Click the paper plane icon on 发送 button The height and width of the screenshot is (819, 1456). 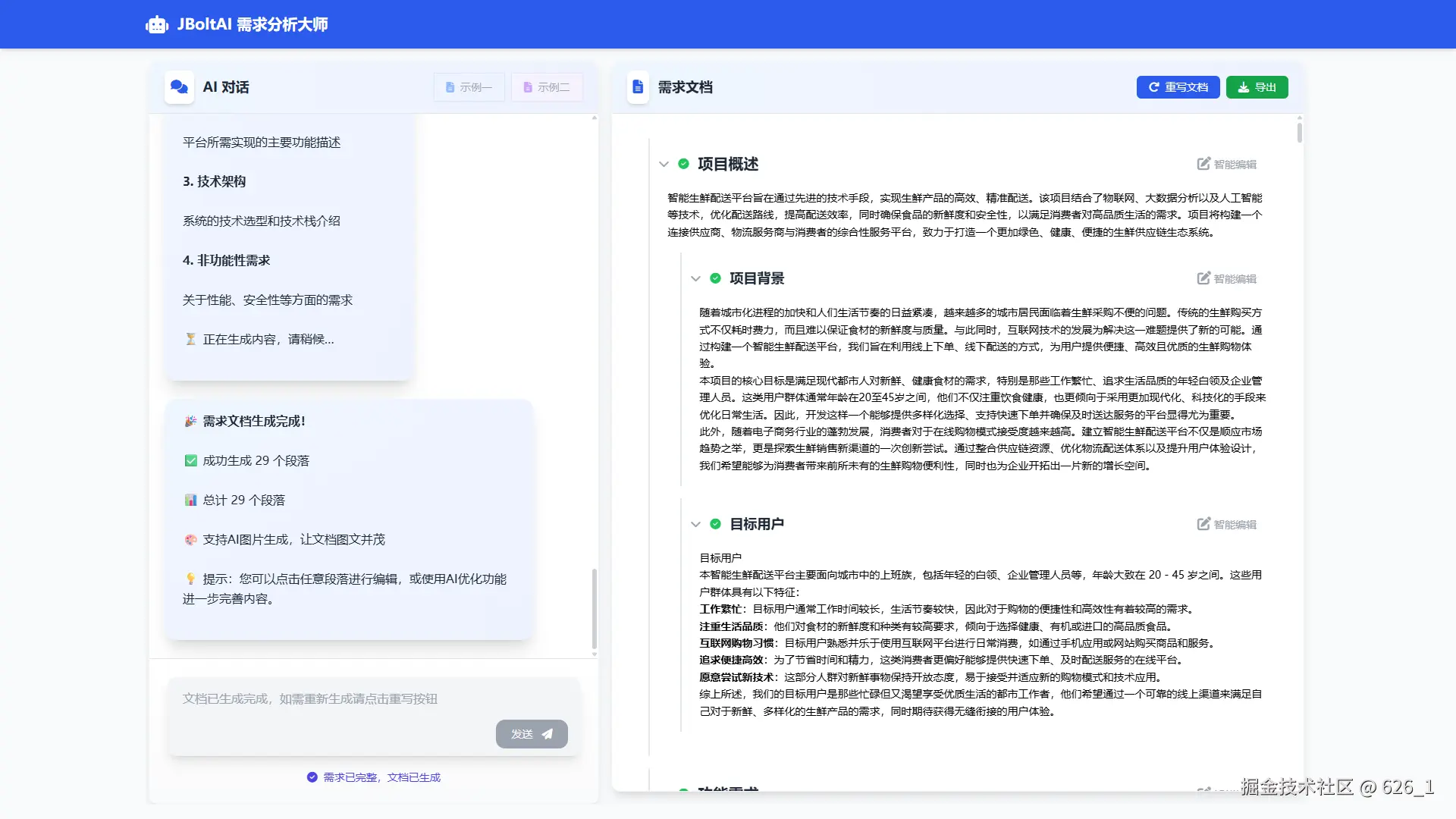(548, 733)
